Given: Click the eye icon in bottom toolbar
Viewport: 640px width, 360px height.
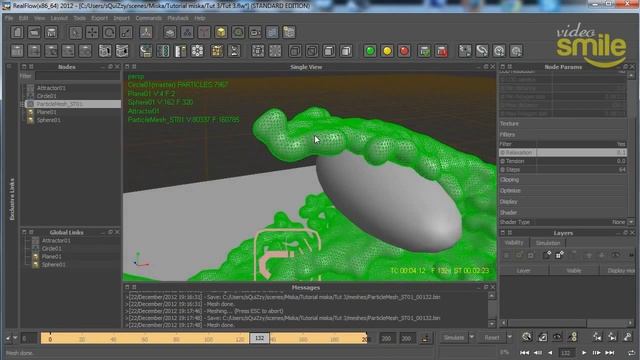Looking at the screenshot, I should pos(557,337).
